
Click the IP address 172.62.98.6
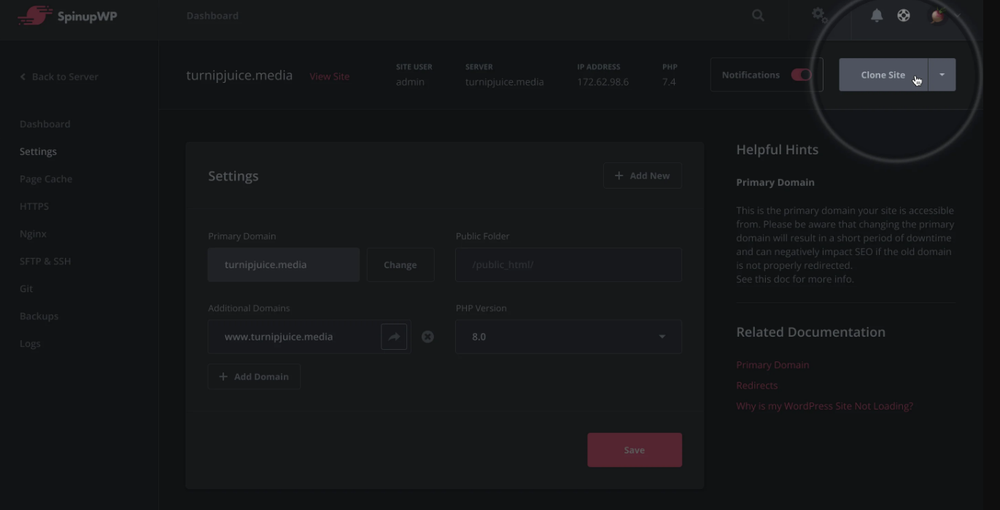tap(603, 82)
